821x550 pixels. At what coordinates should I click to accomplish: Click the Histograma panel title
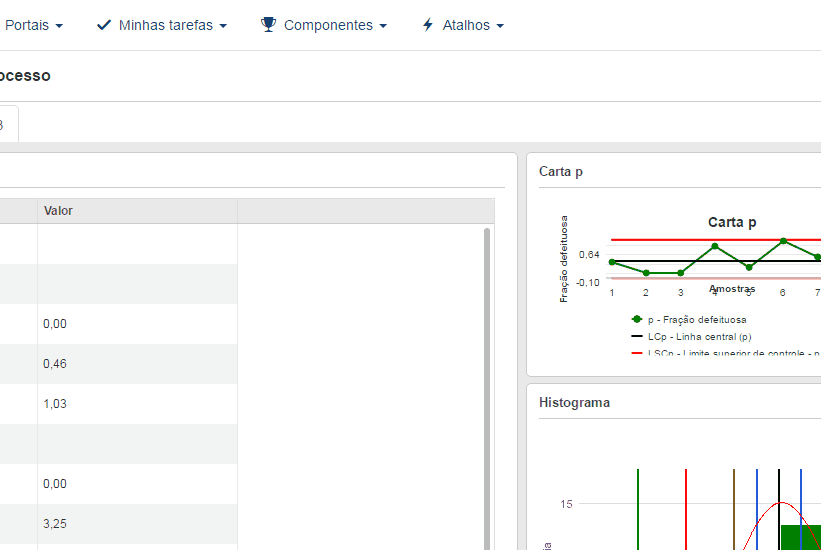574,402
